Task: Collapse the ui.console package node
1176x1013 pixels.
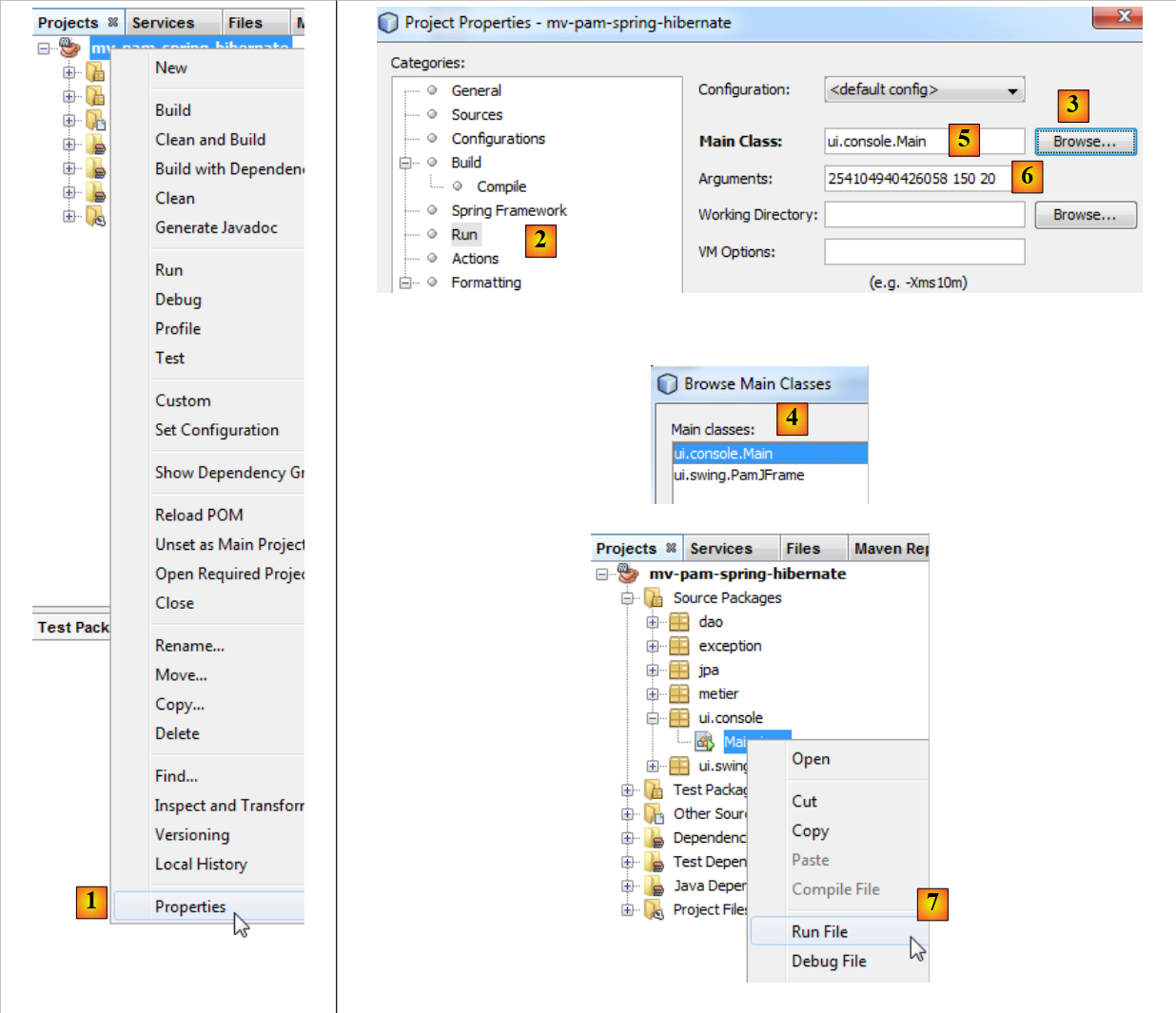Action: pyautogui.click(x=653, y=718)
